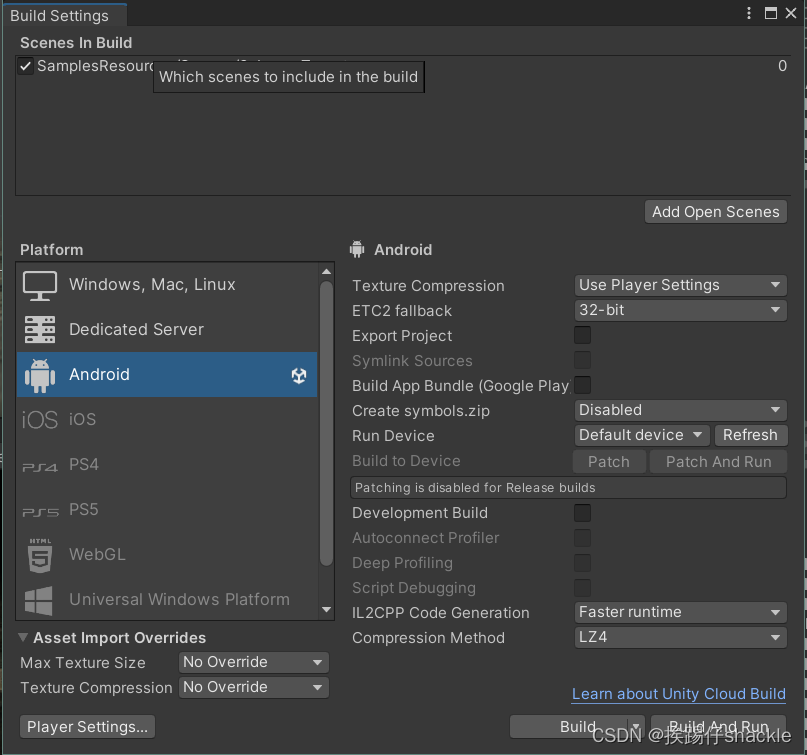The width and height of the screenshot is (807, 755).
Task: Click the Universal Windows Platform logo icon
Action: click(39, 601)
